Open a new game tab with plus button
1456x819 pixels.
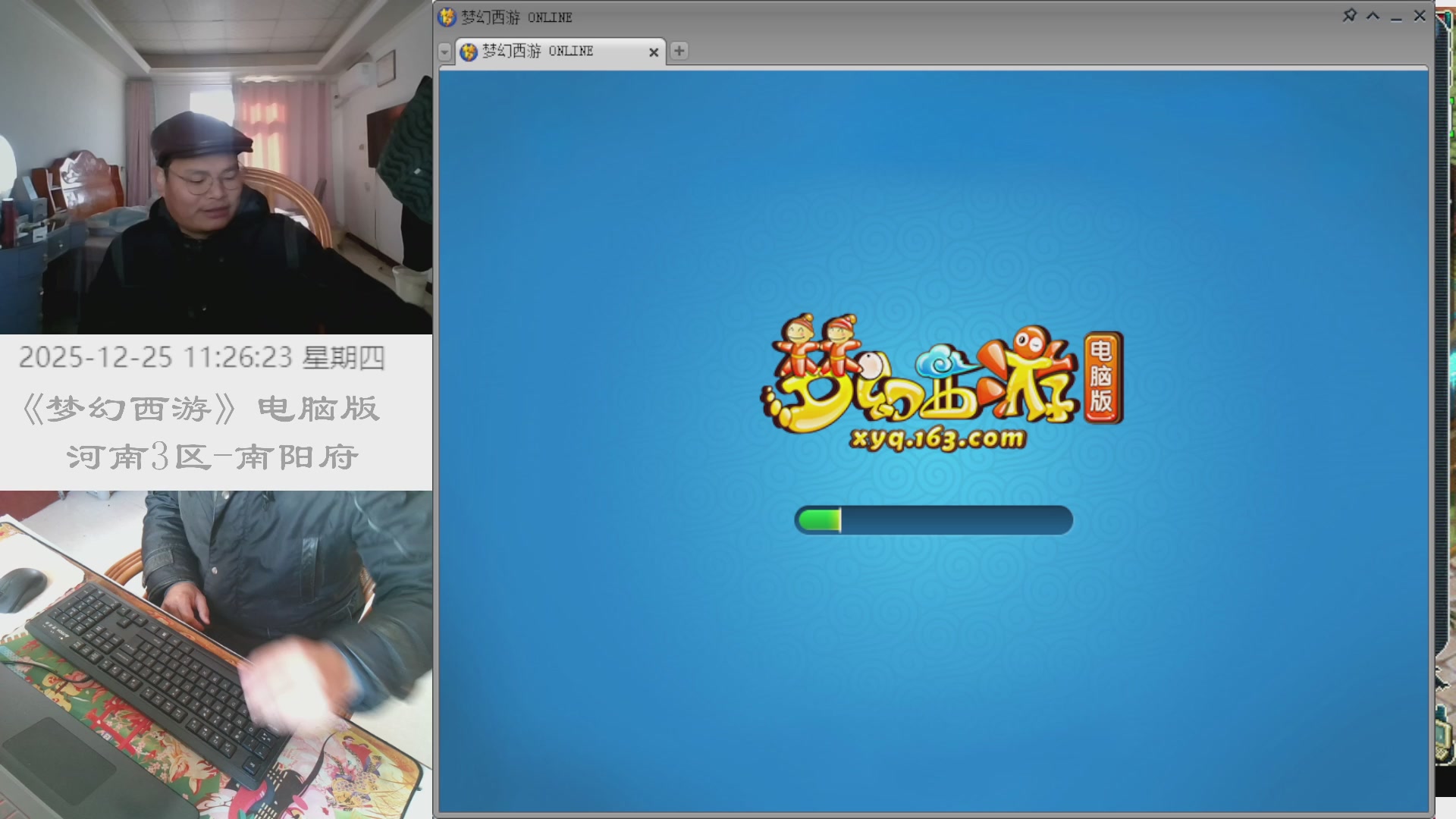tap(679, 51)
